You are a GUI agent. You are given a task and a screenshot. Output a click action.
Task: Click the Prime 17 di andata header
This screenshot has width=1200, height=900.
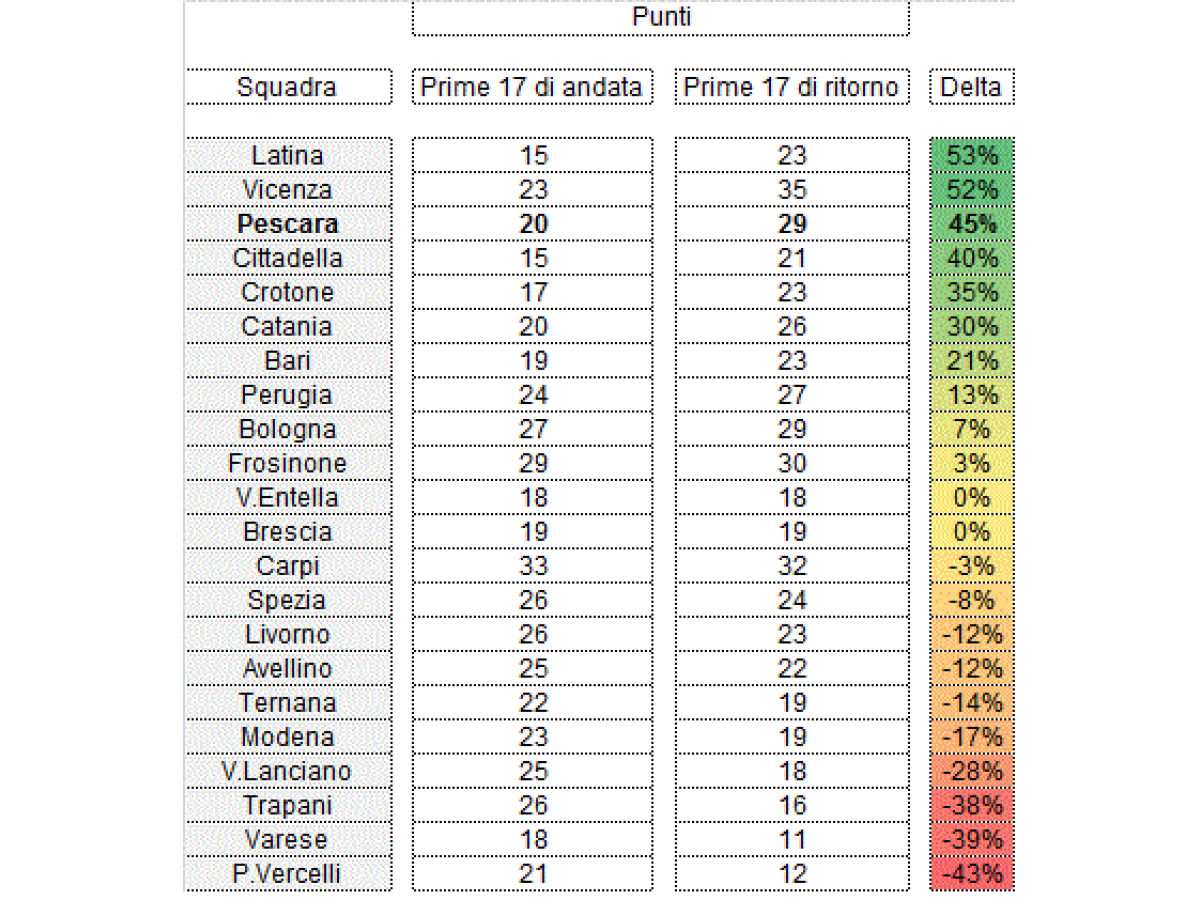(532, 87)
